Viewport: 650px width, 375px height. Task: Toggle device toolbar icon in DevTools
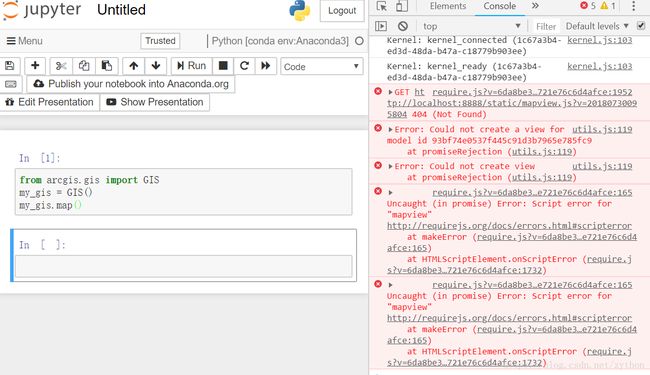click(401, 6)
